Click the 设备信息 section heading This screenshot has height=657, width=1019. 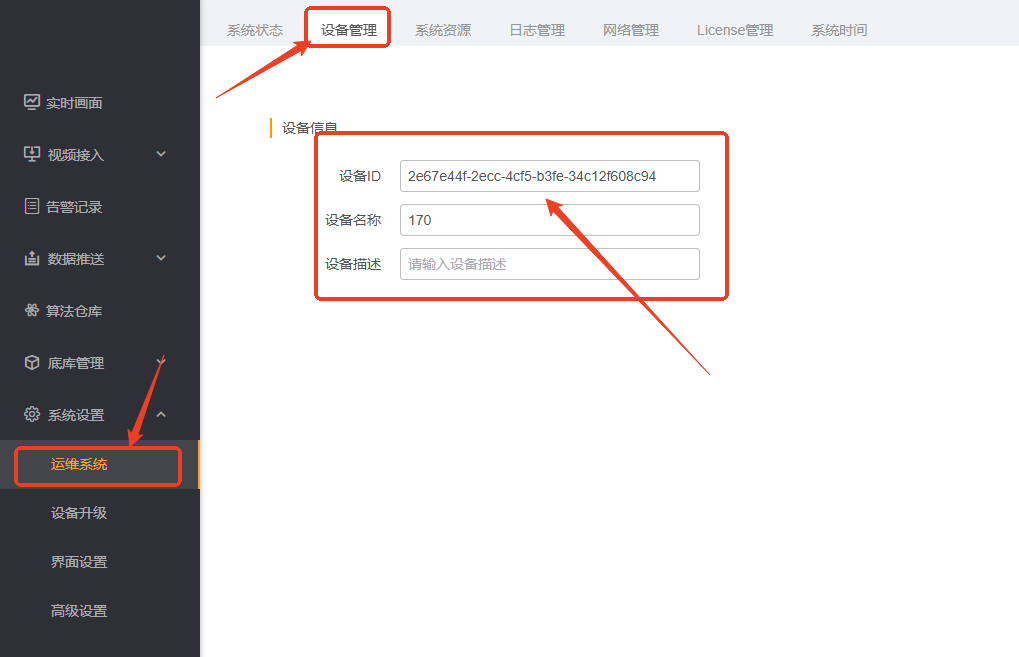coord(309,128)
